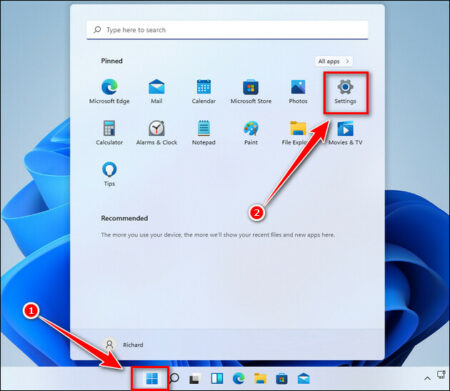Launch the Tips app
The height and width of the screenshot is (391, 450).
pyautogui.click(x=109, y=174)
